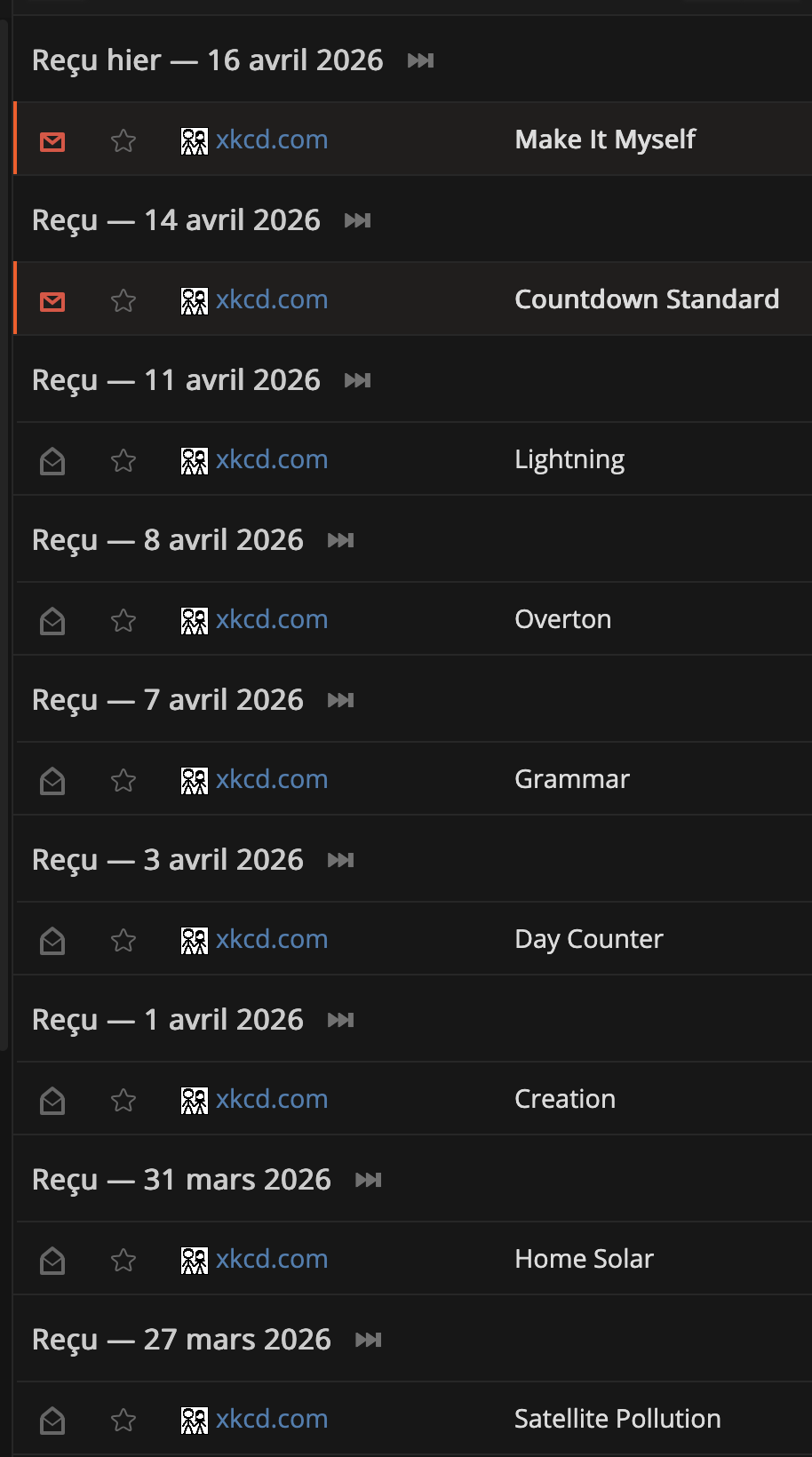
Task: Star the 'Satellite Pollution' article
Action: click(x=123, y=1420)
